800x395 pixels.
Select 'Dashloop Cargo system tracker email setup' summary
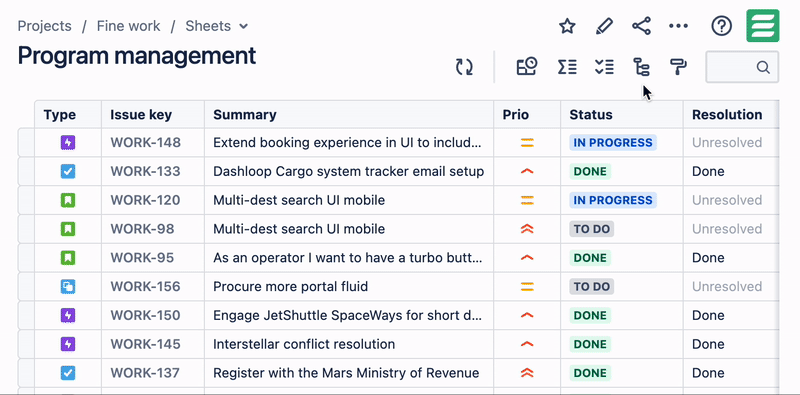(348, 171)
